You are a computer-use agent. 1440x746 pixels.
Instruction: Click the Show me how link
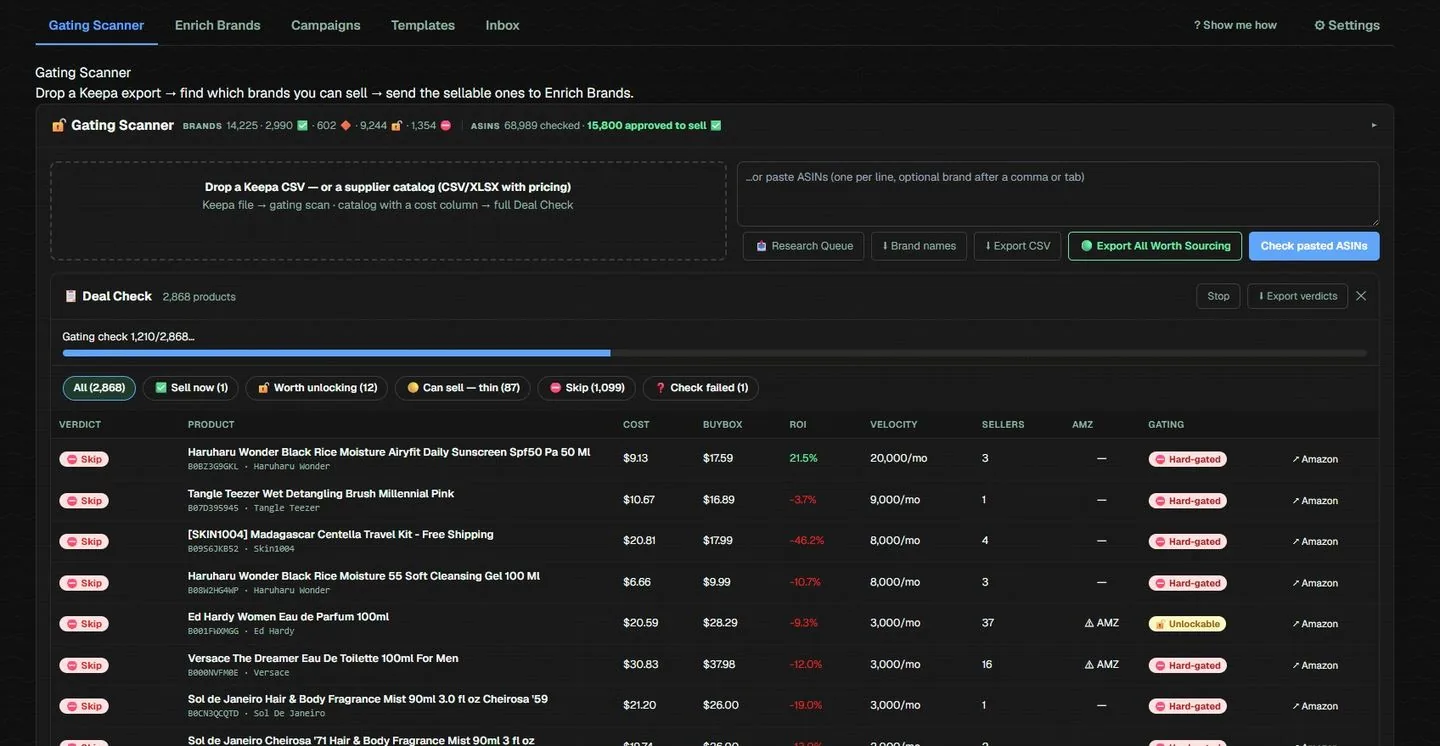point(1235,25)
